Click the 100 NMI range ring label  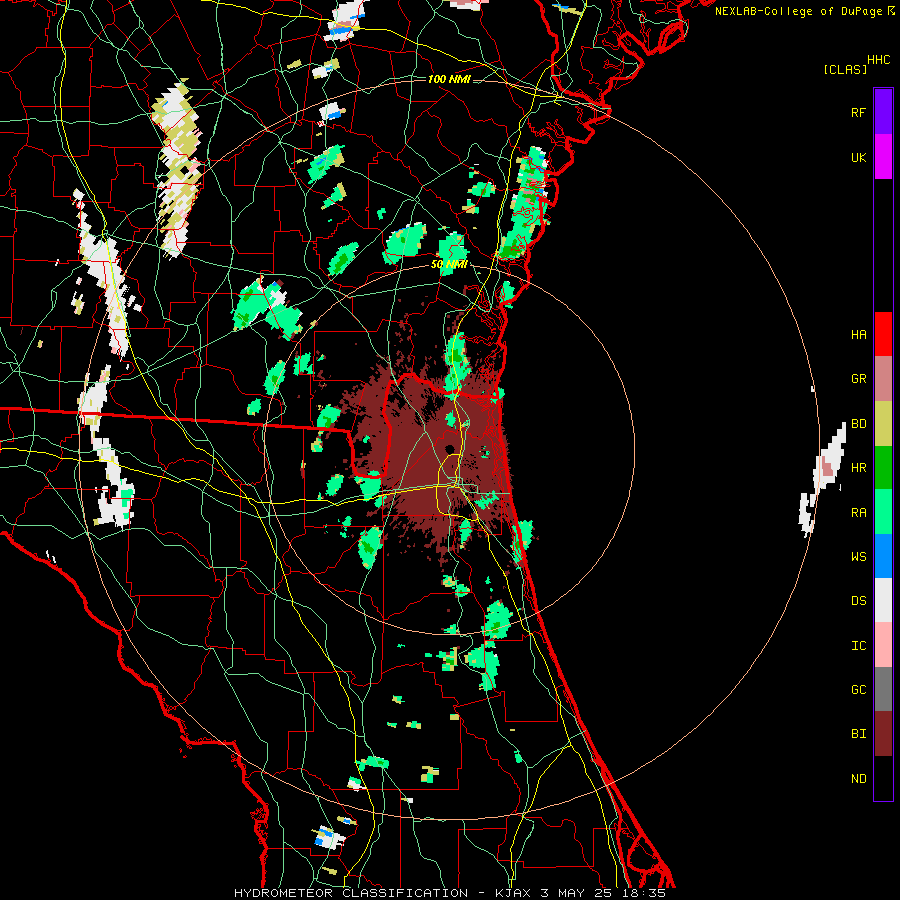pyautogui.click(x=448, y=79)
